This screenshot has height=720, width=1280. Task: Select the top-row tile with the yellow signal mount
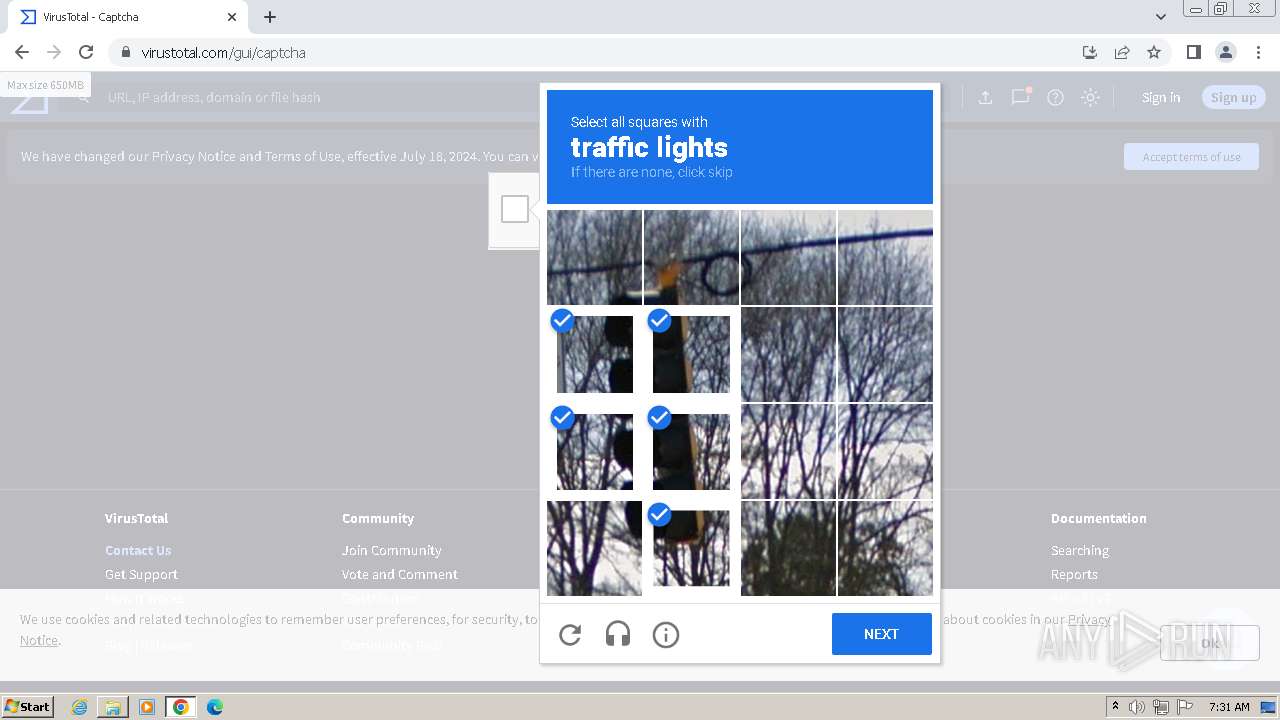[x=691, y=257]
